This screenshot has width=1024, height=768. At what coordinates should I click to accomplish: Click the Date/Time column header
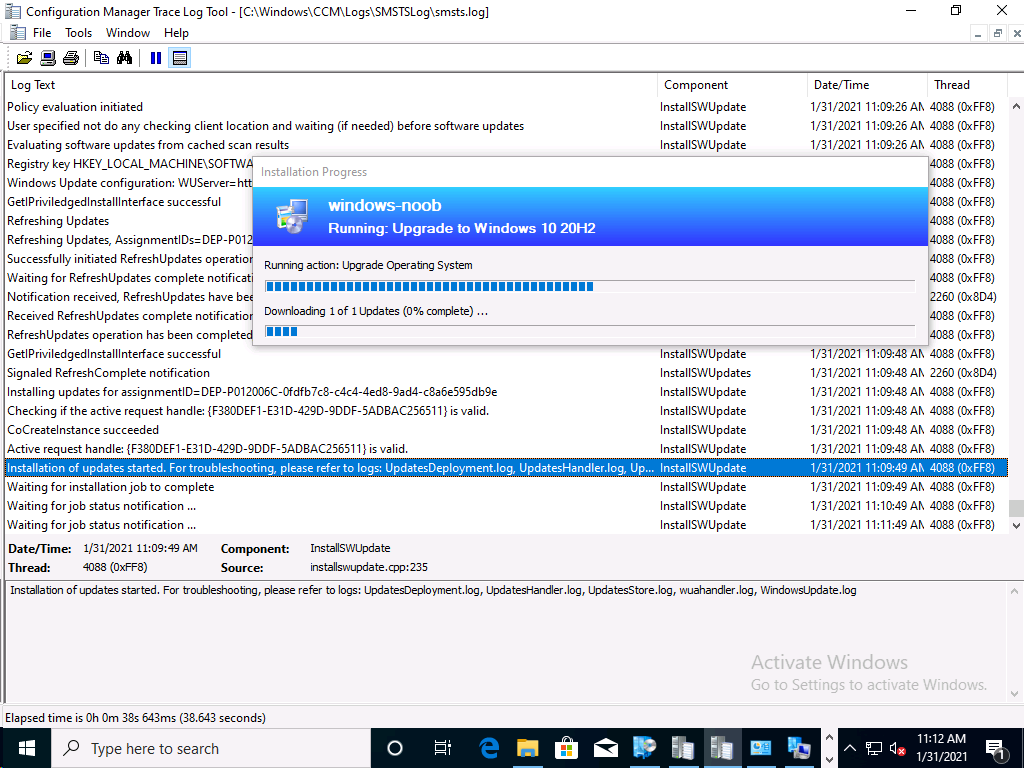[867, 85]
